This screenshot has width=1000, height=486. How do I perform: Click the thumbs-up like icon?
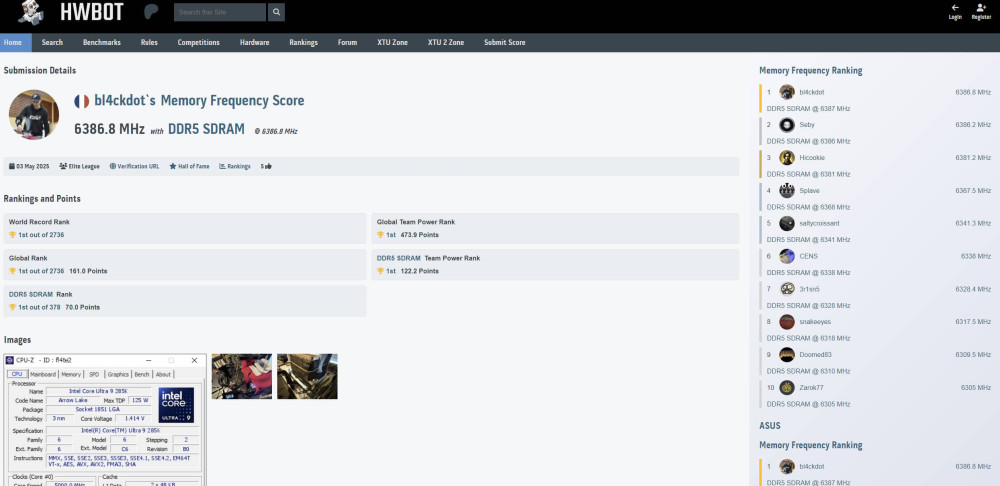pyautogui.click(x=268, y=166)
